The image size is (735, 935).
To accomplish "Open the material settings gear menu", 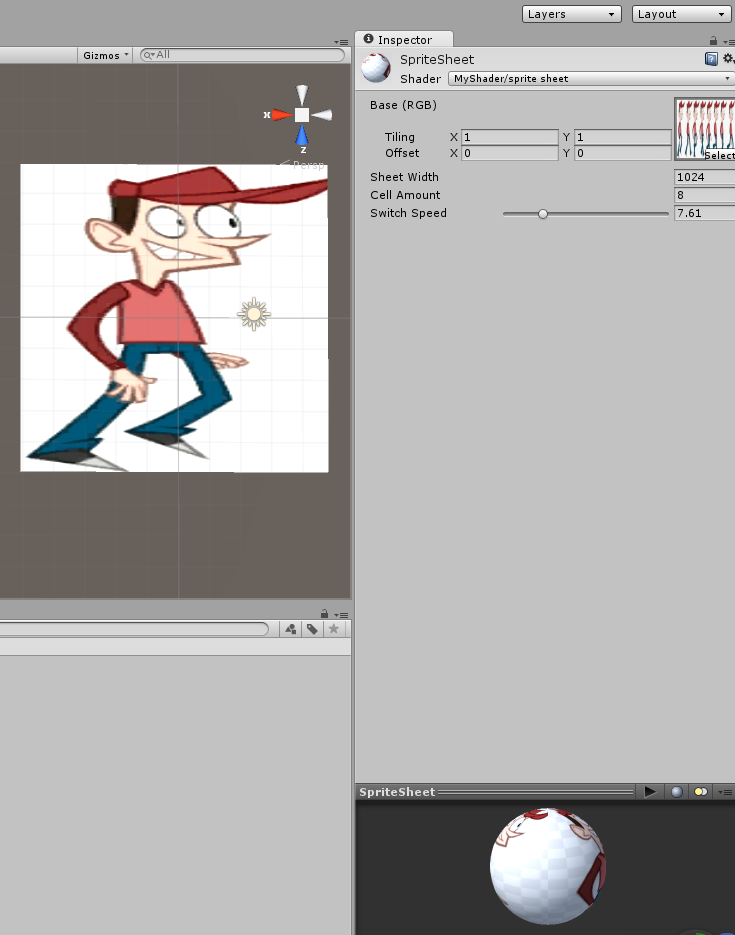I will pos(728,58).
